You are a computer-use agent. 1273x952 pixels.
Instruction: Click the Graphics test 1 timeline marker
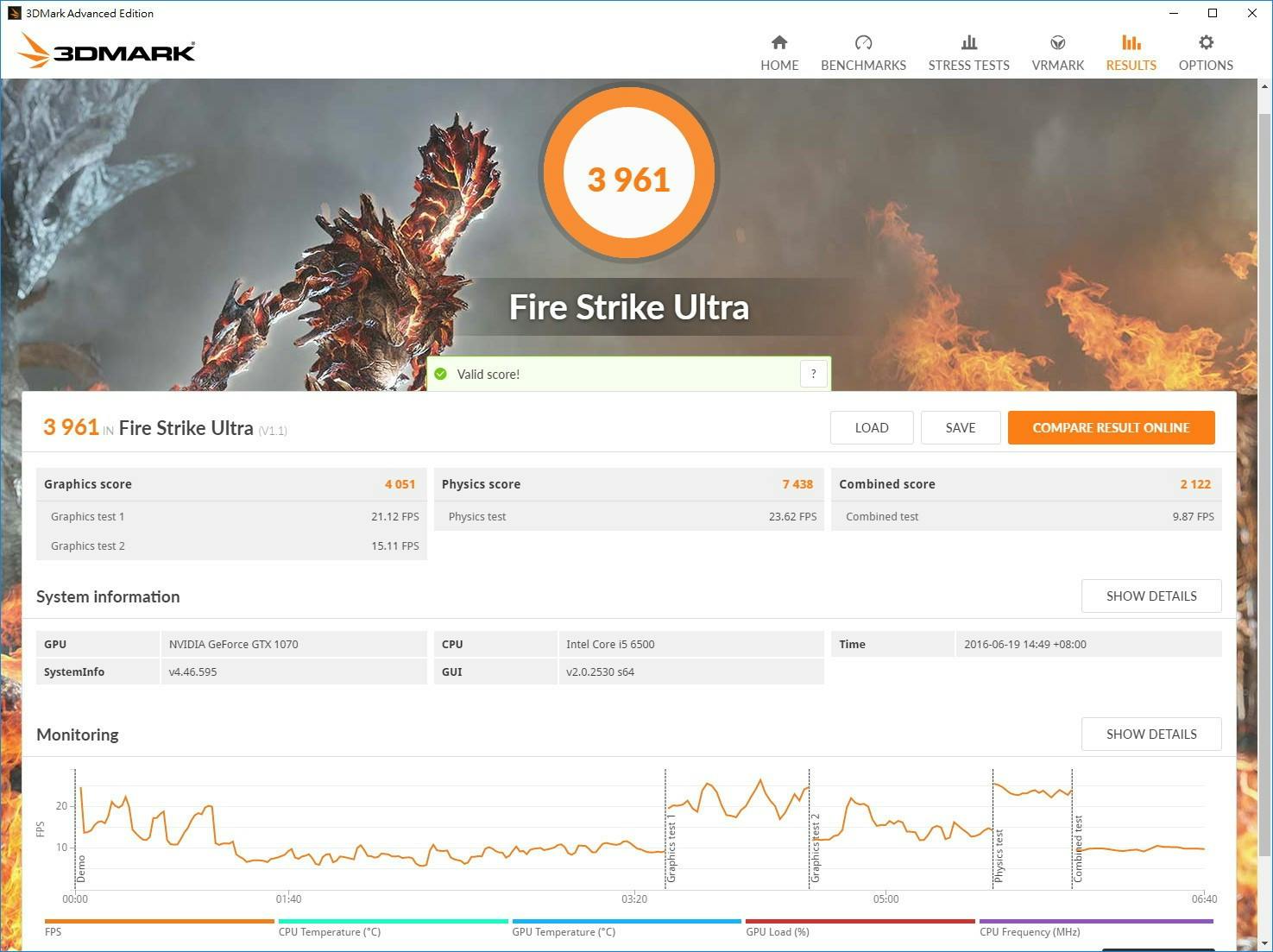coord(671,848)
